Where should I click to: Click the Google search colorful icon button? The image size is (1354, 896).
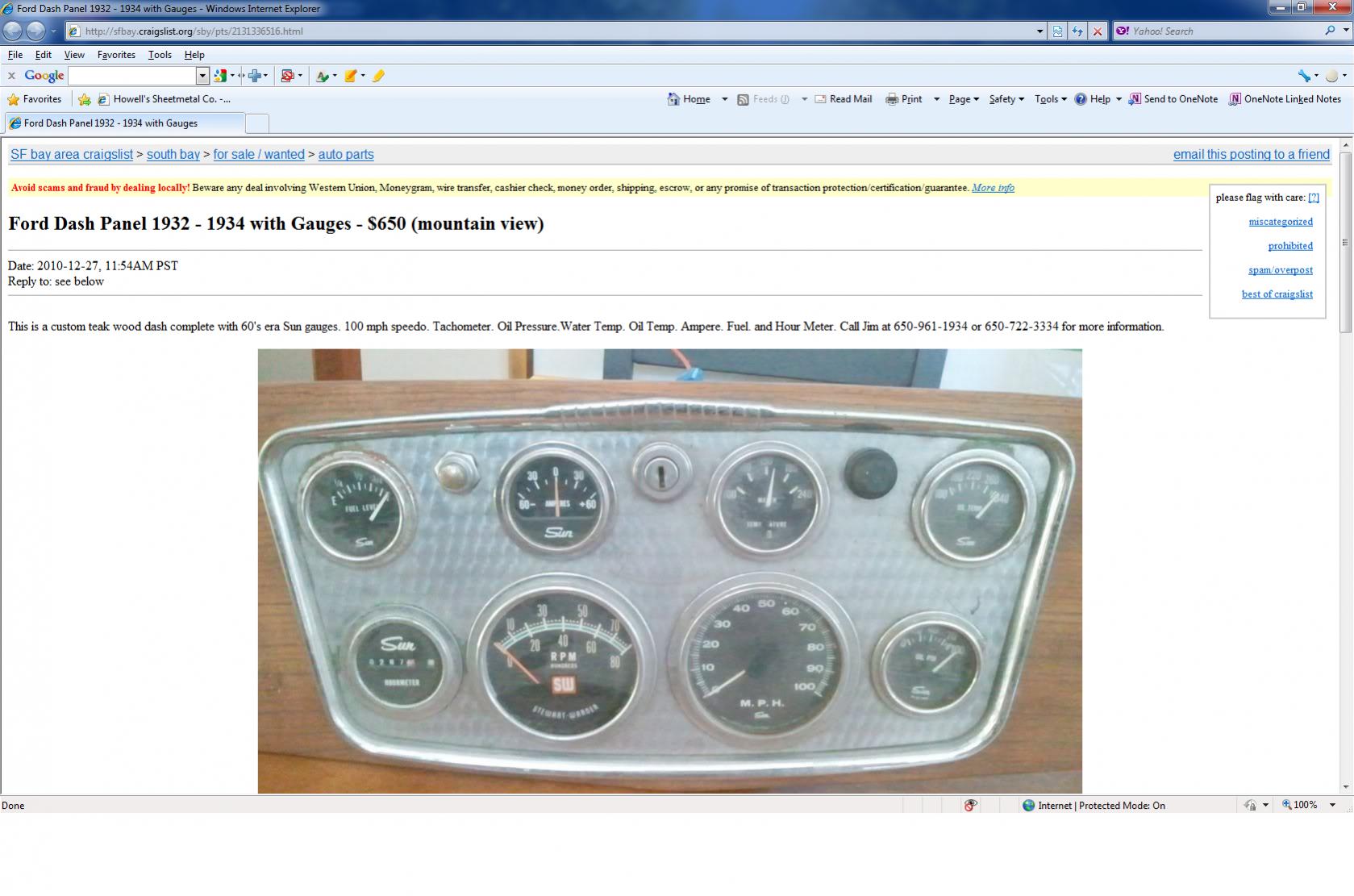click(220, 76)
